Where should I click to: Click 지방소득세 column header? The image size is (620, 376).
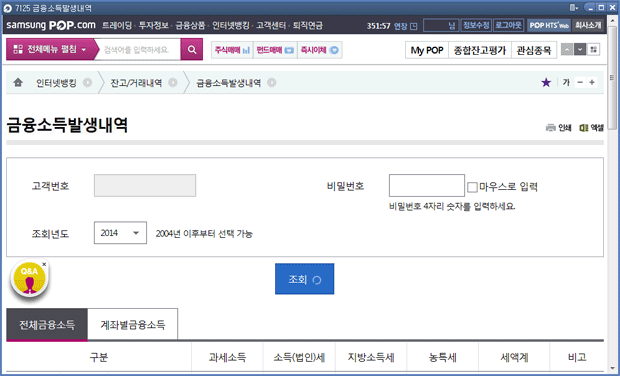coord(371,357)
